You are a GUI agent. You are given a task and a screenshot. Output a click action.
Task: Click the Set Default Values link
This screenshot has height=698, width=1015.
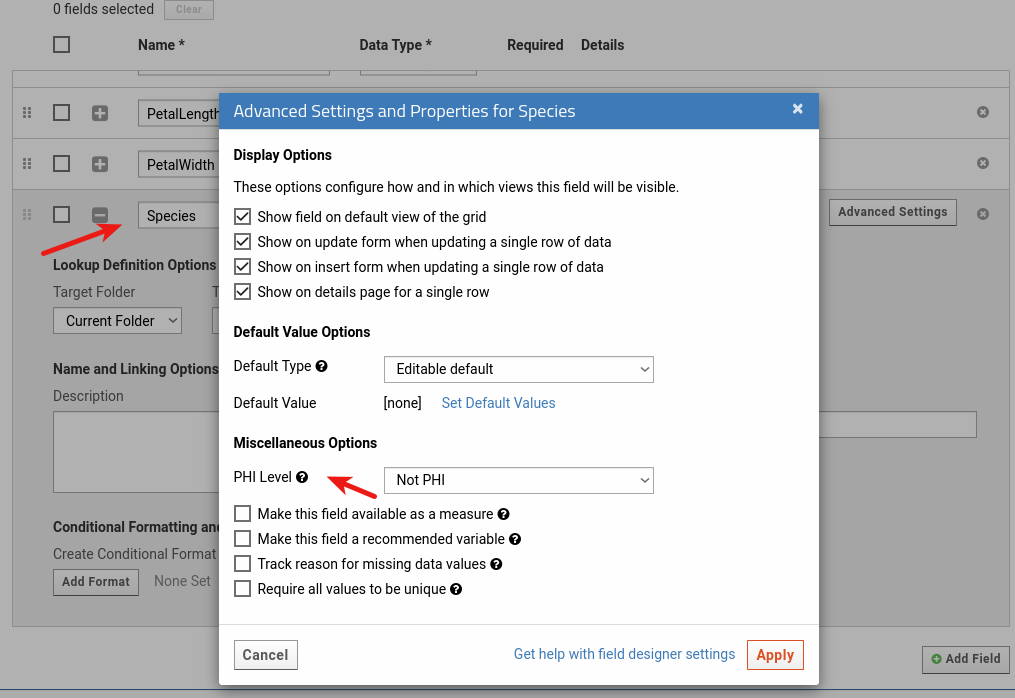point(498,403)
